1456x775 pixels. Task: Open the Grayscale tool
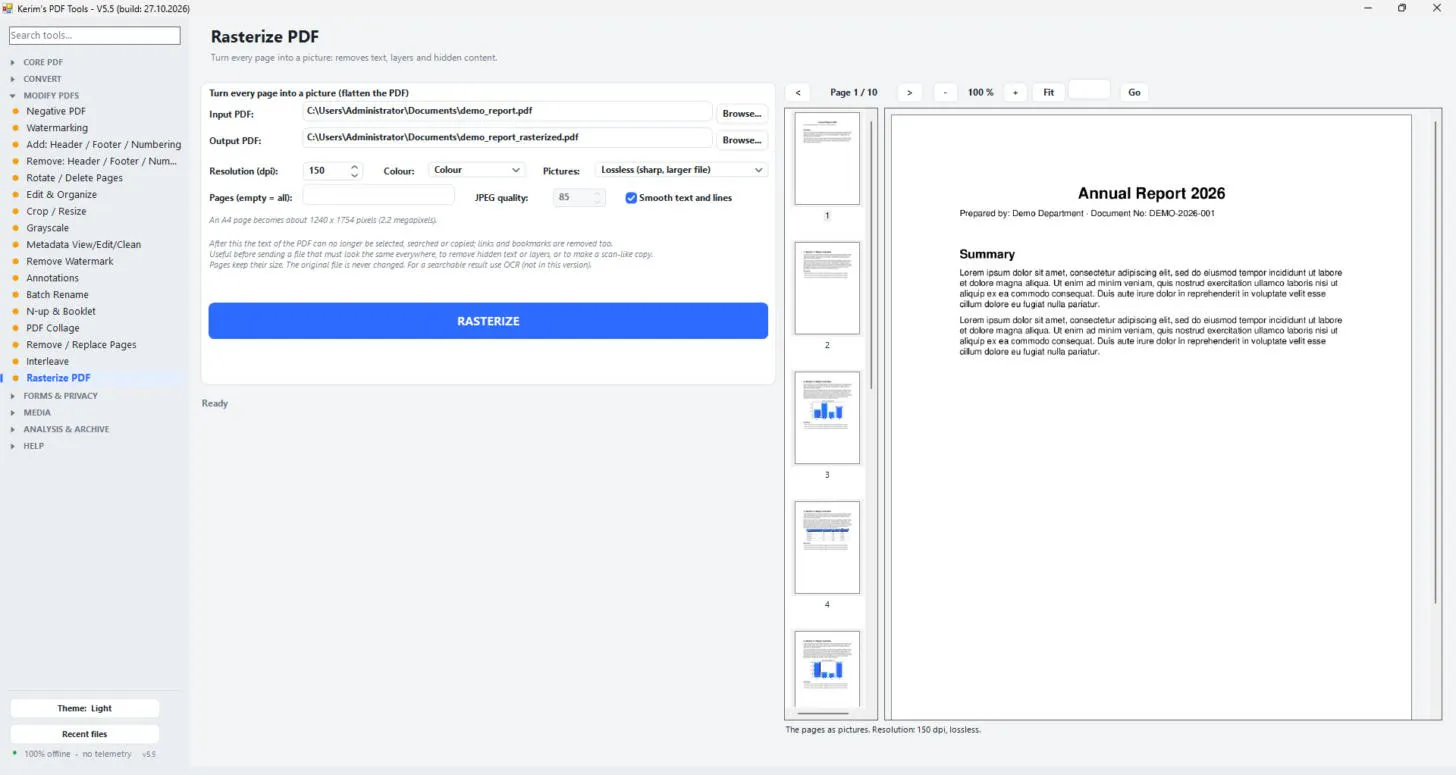point(48,228)
